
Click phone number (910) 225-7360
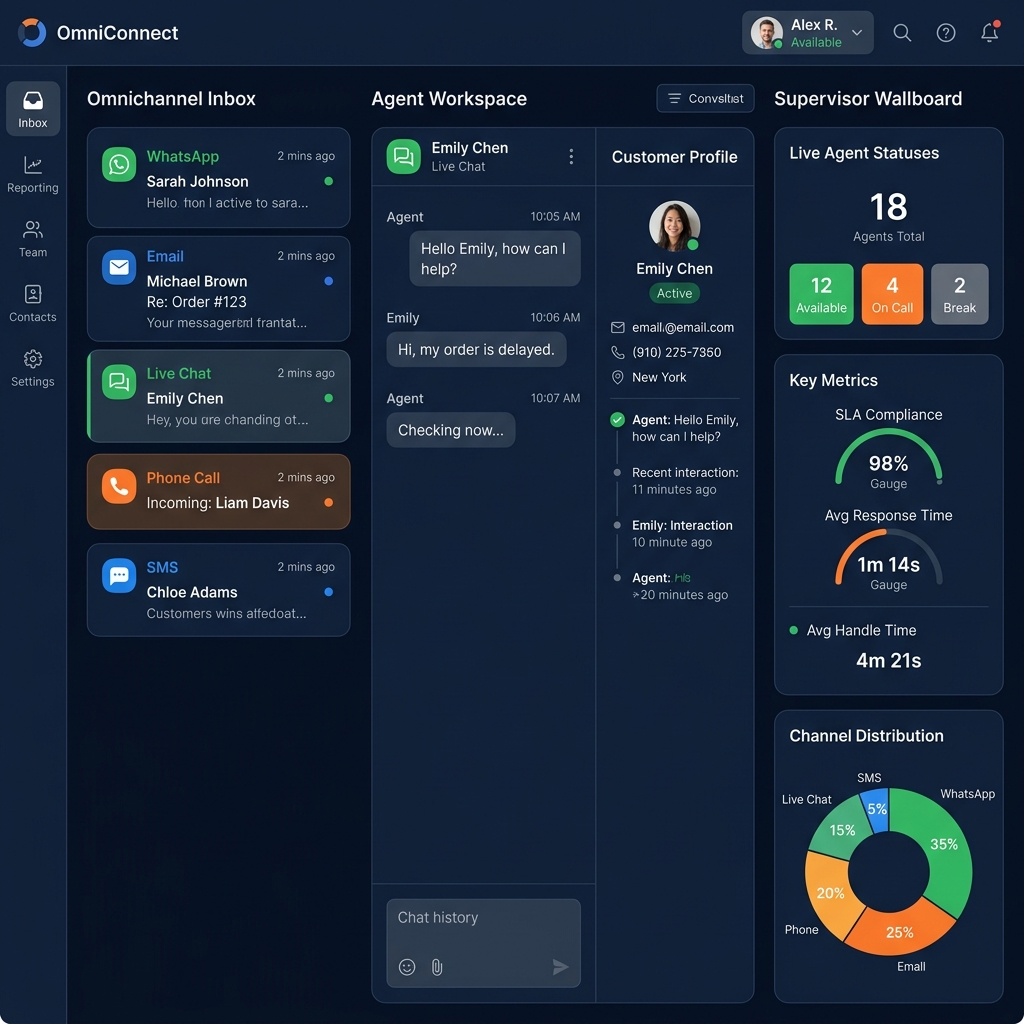click(677, 352)
